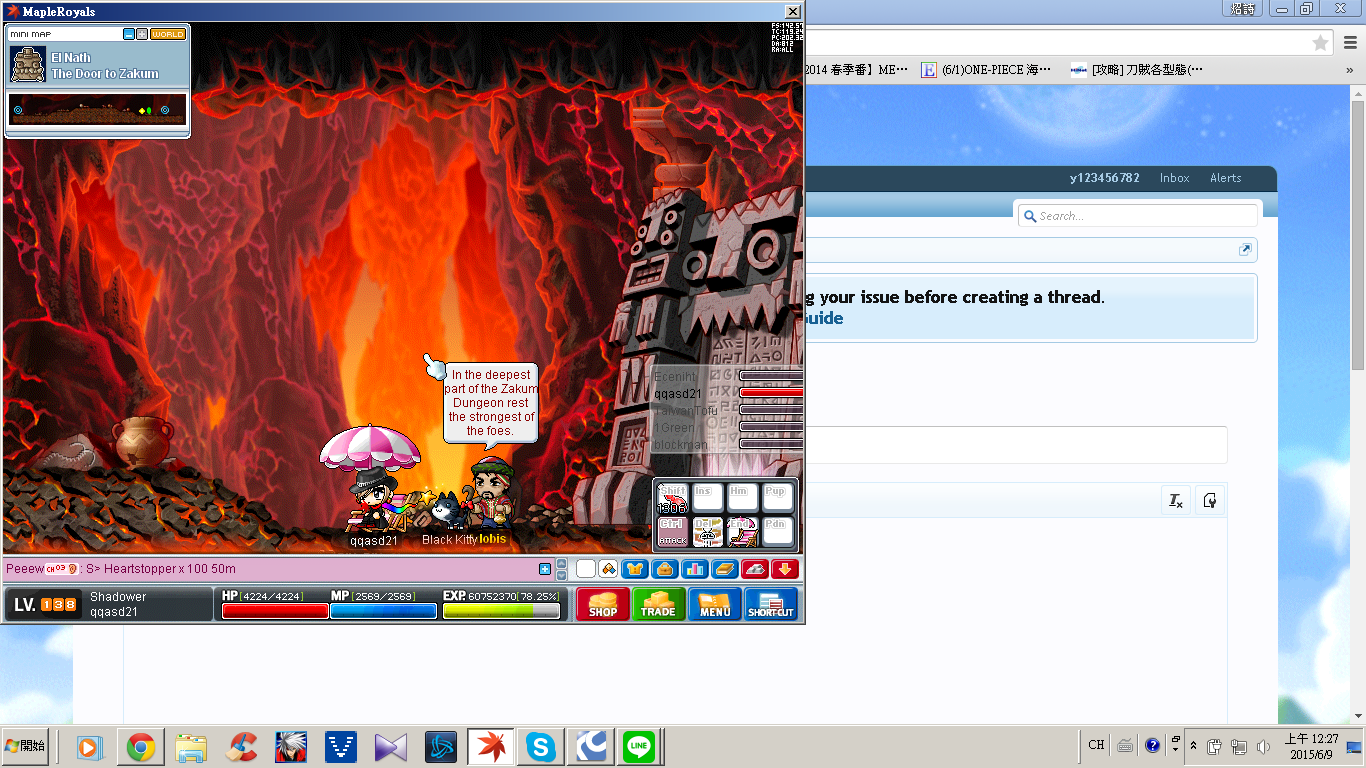
Task: Click the Ctrl ATTACK quick slot
Action: pos(673,532)
